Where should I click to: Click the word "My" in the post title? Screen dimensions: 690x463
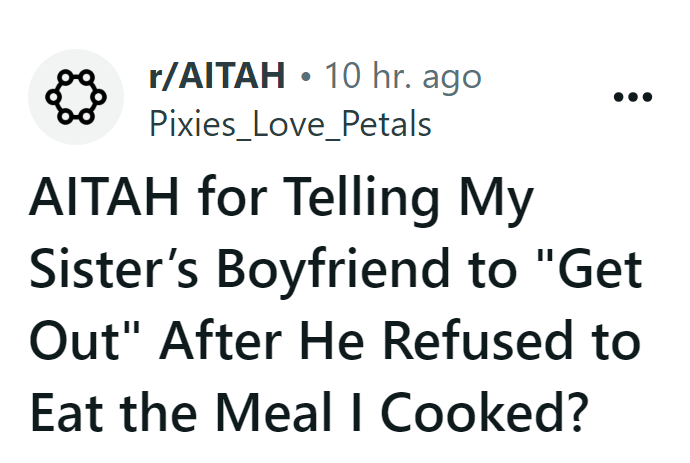point(505,203)
